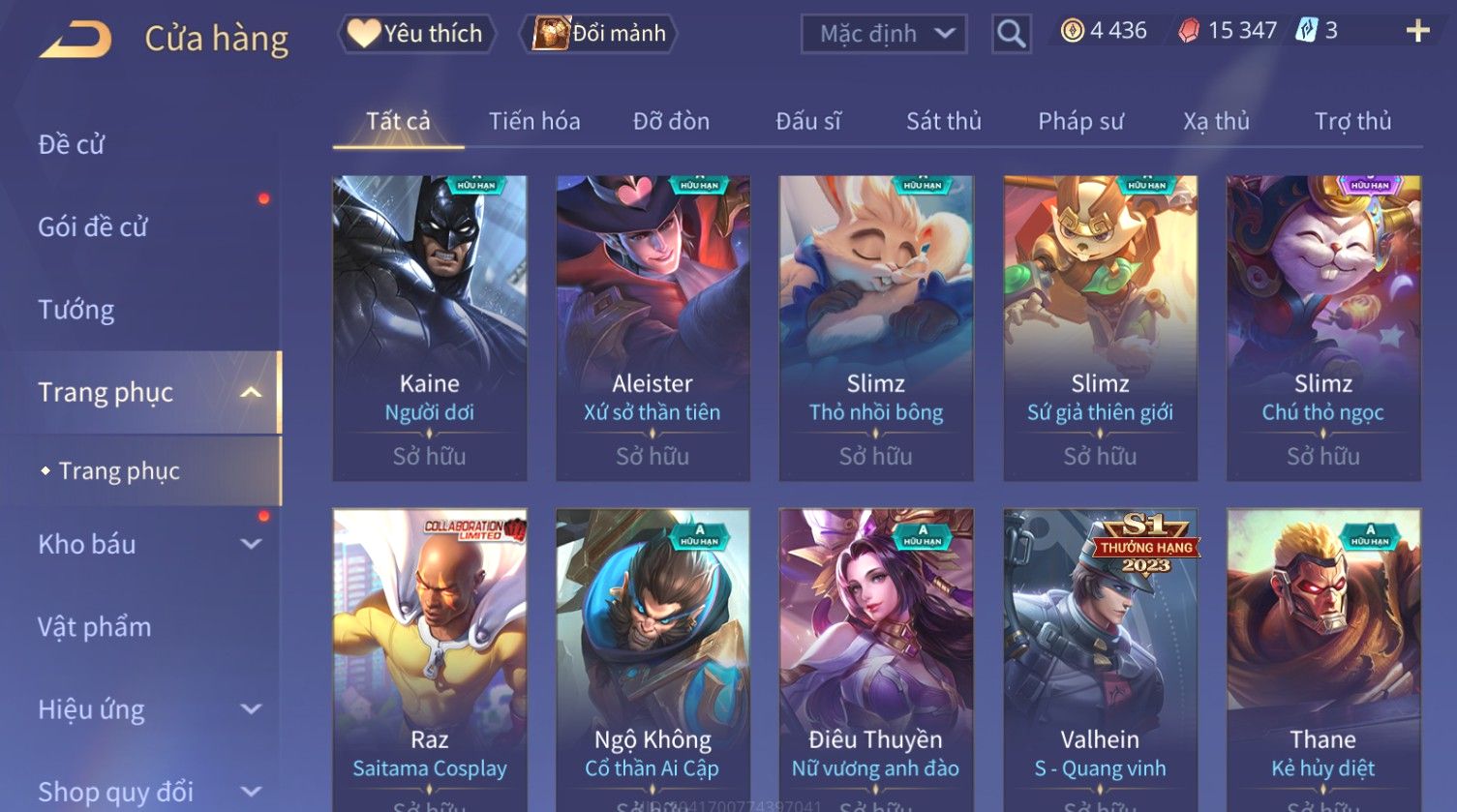The height and width of the screenshot is (812, 1457).
Task: Select Raz Saitama Cosplay skin card
Action: [430, 660]
